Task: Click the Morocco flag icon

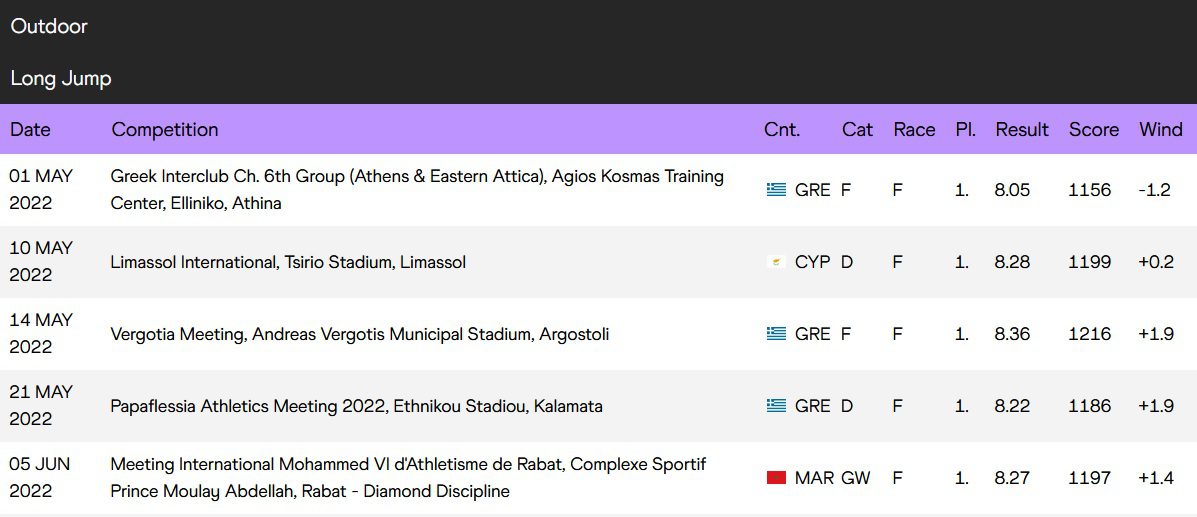Action: [x=776, y=478]
